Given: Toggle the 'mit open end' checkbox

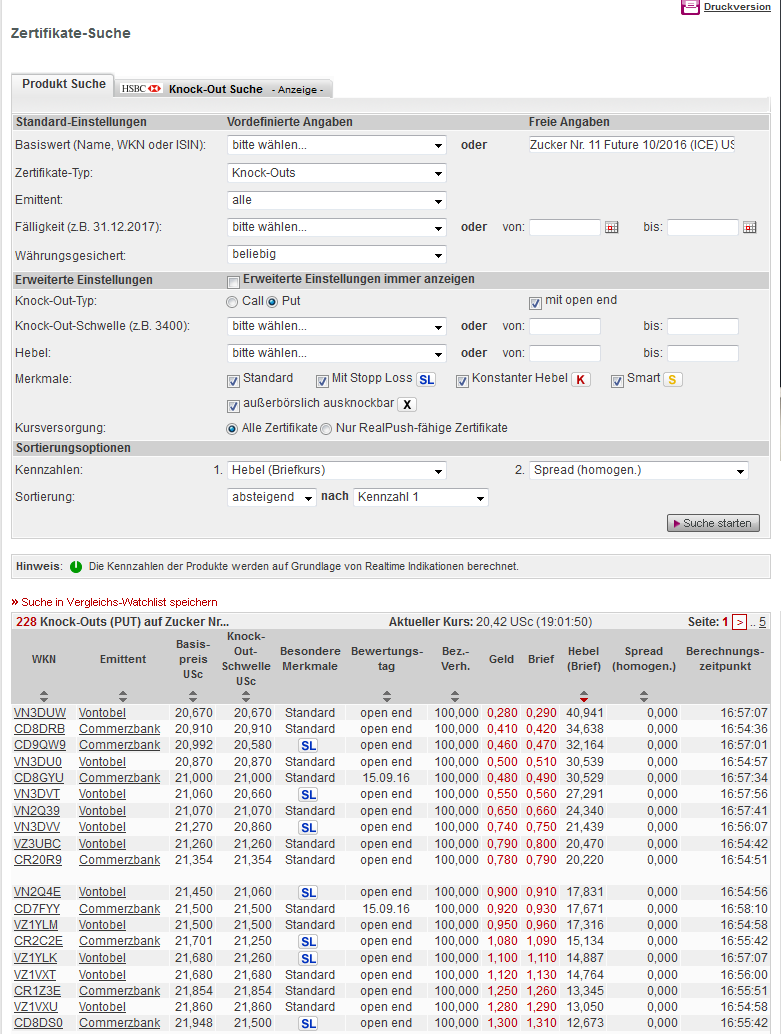Looking at the screenshot, I should tap(536, 302).
